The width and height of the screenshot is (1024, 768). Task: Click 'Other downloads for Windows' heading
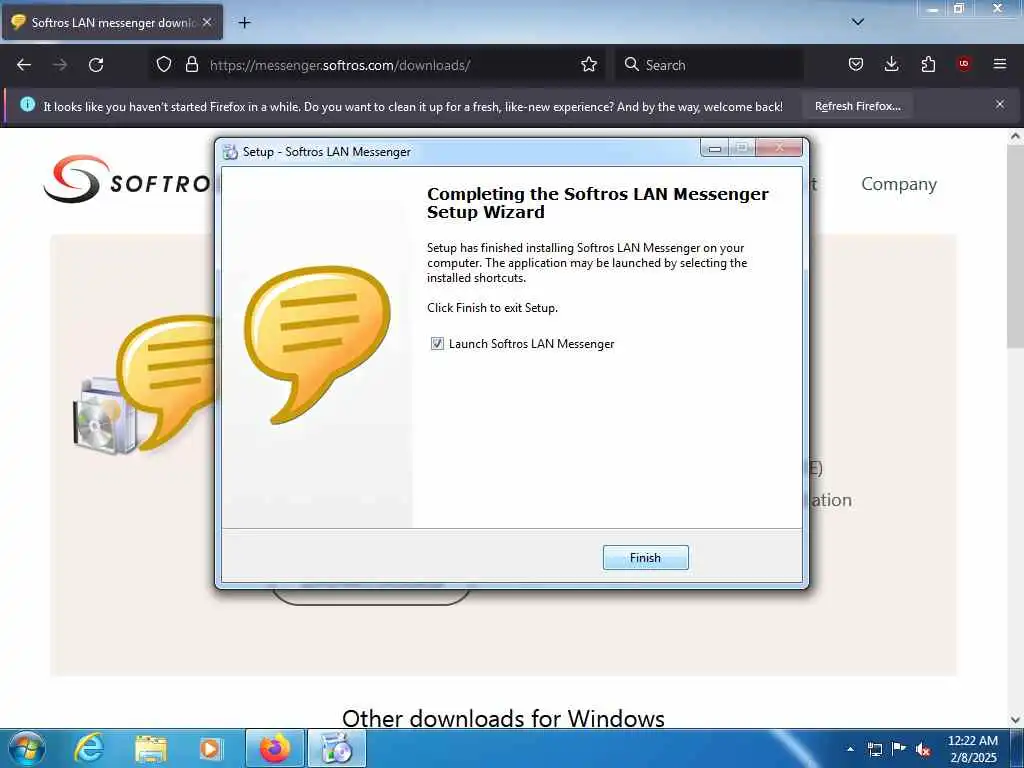(503, 718)
